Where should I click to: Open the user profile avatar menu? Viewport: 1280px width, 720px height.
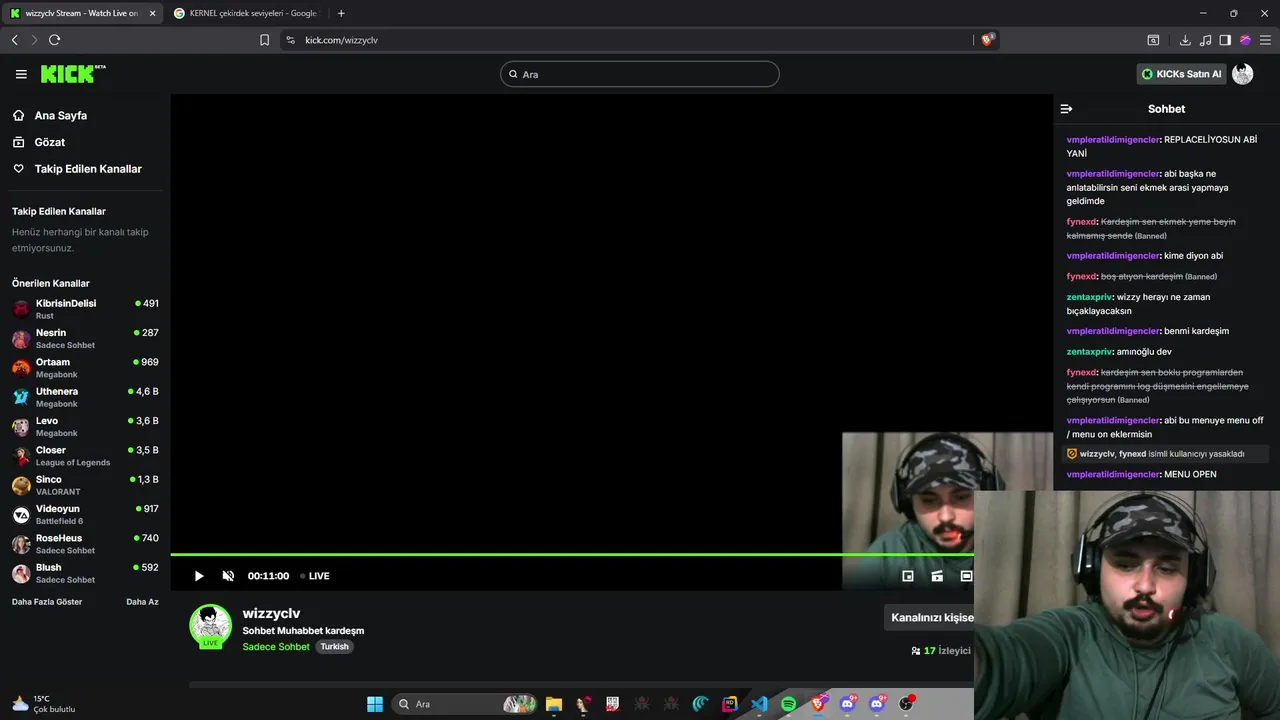tap(1243, 74)
